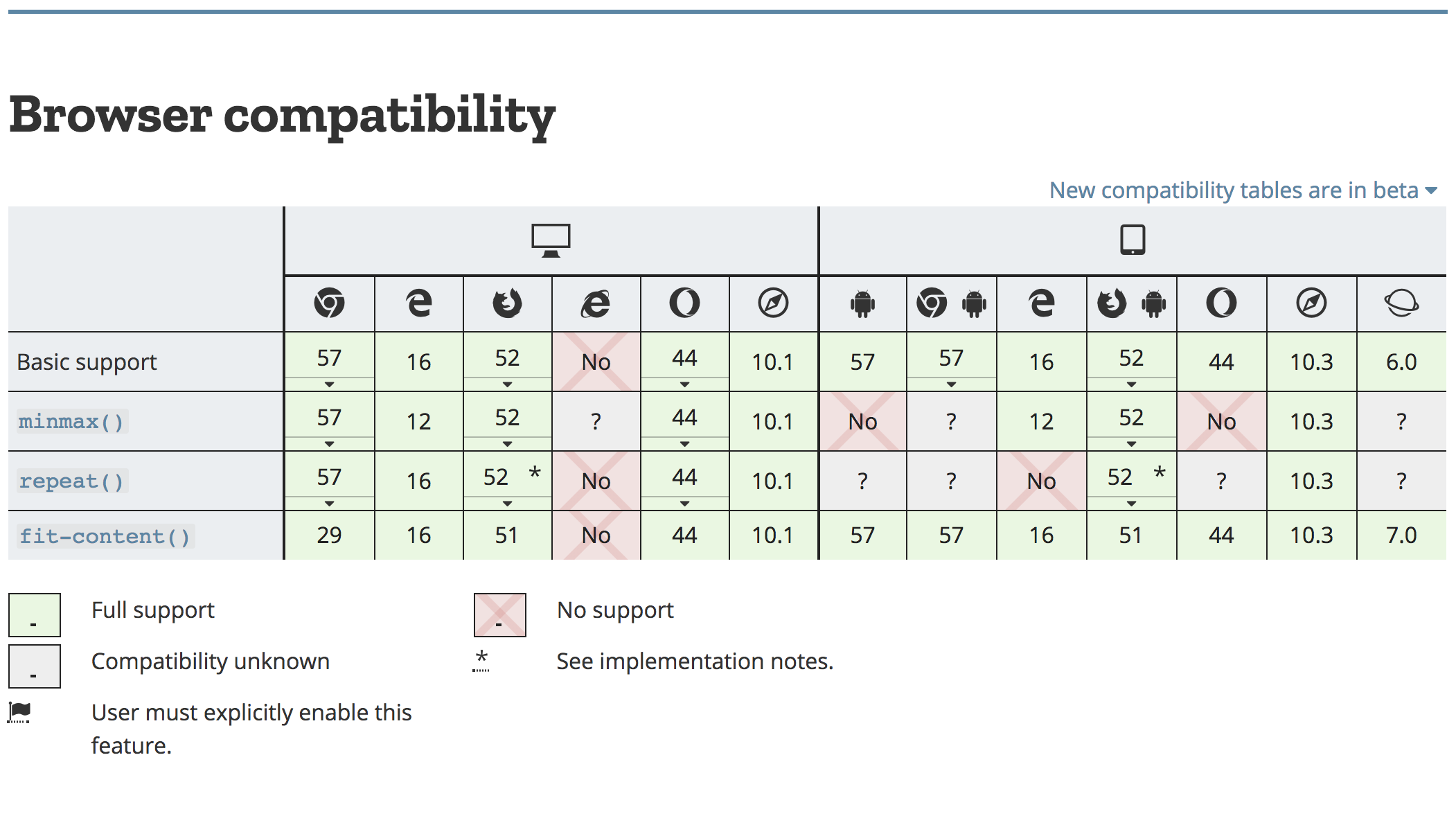Expand Chrome 57 Basic support details
This screenshot has height=816, width=1456.
(329, 384)
